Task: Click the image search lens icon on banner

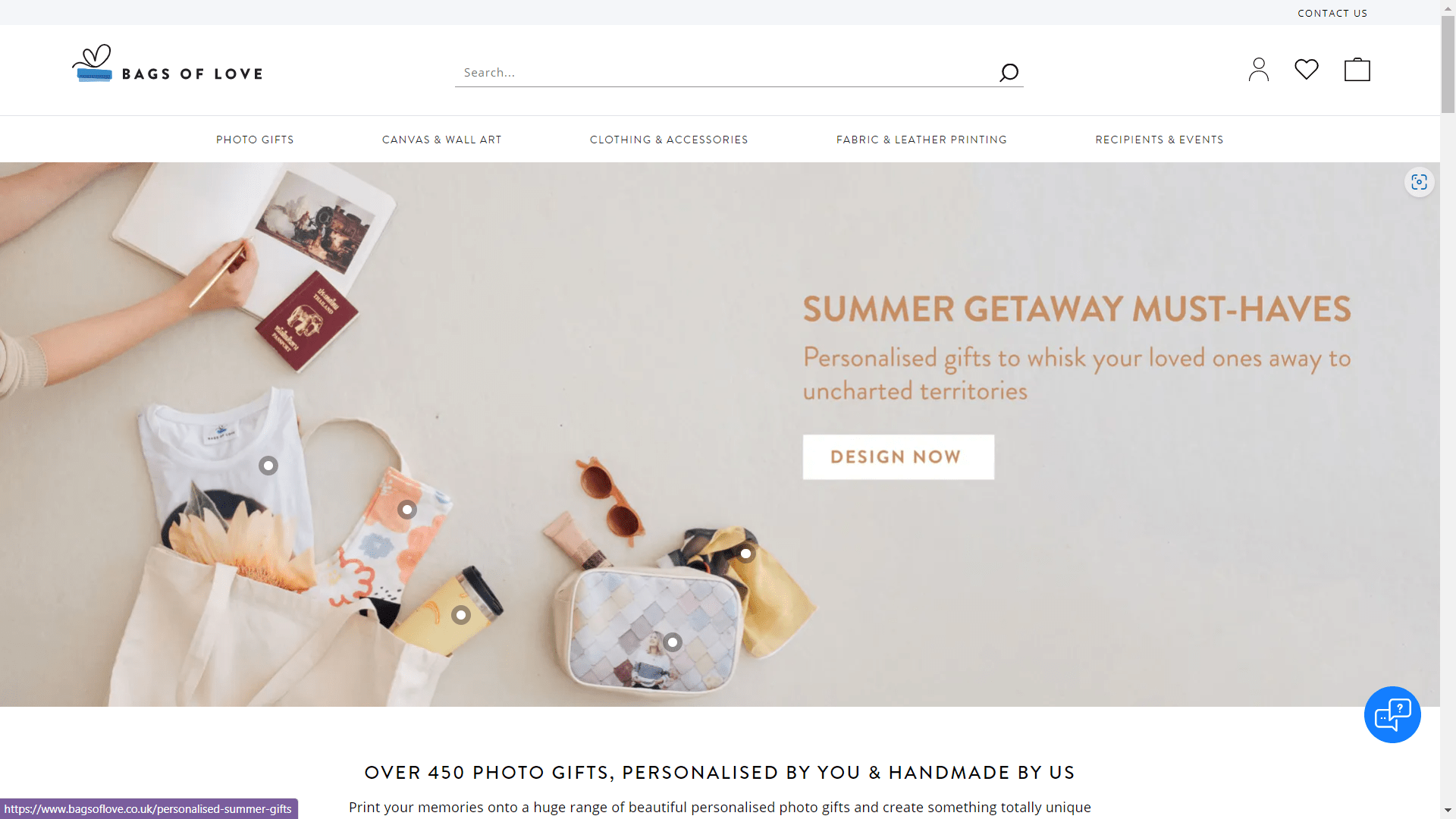Action: (x=1419, y=182)
